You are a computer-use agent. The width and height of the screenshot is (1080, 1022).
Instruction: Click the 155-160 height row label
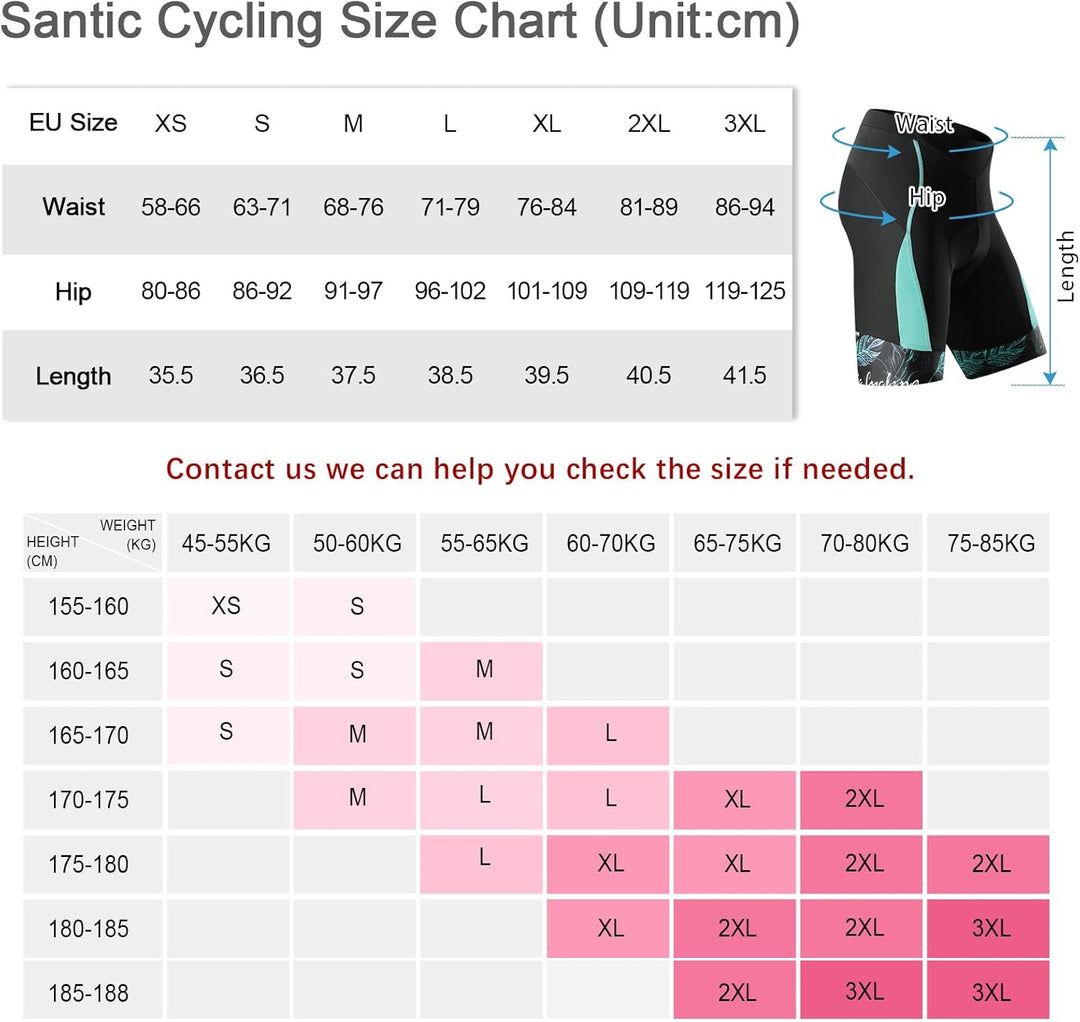(x=89, y=607)
